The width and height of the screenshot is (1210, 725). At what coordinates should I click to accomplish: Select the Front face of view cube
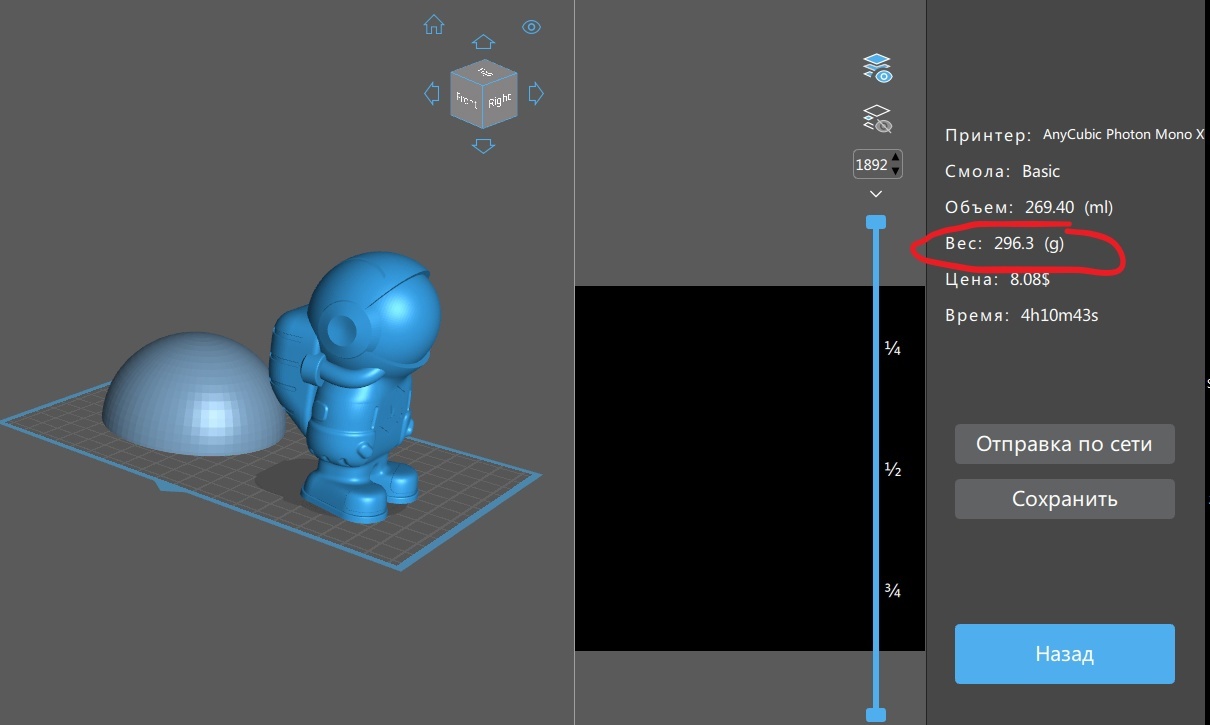466,100
